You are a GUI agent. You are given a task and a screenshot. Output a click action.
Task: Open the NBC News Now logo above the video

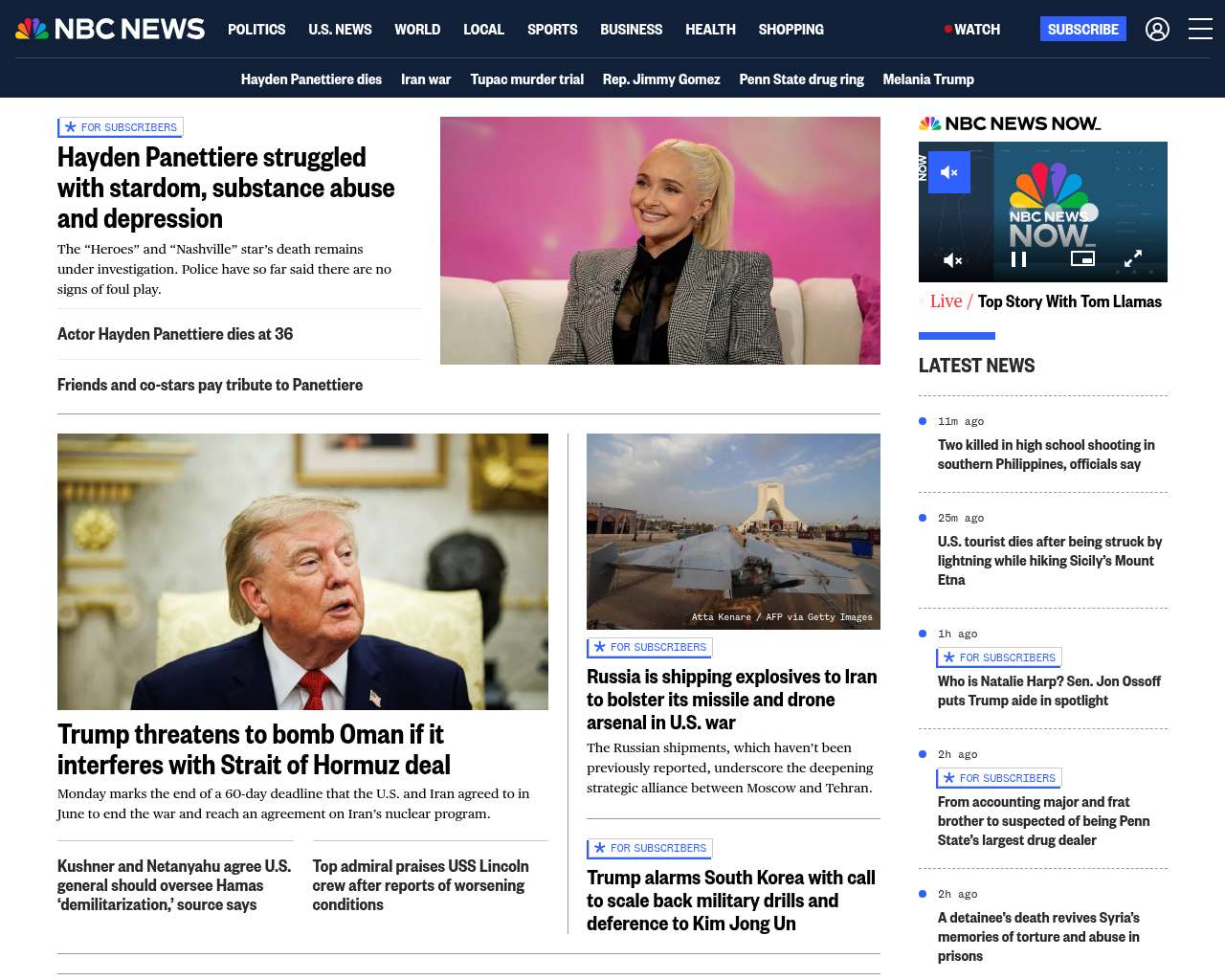pyautogui.click(x=1010, y=123)
